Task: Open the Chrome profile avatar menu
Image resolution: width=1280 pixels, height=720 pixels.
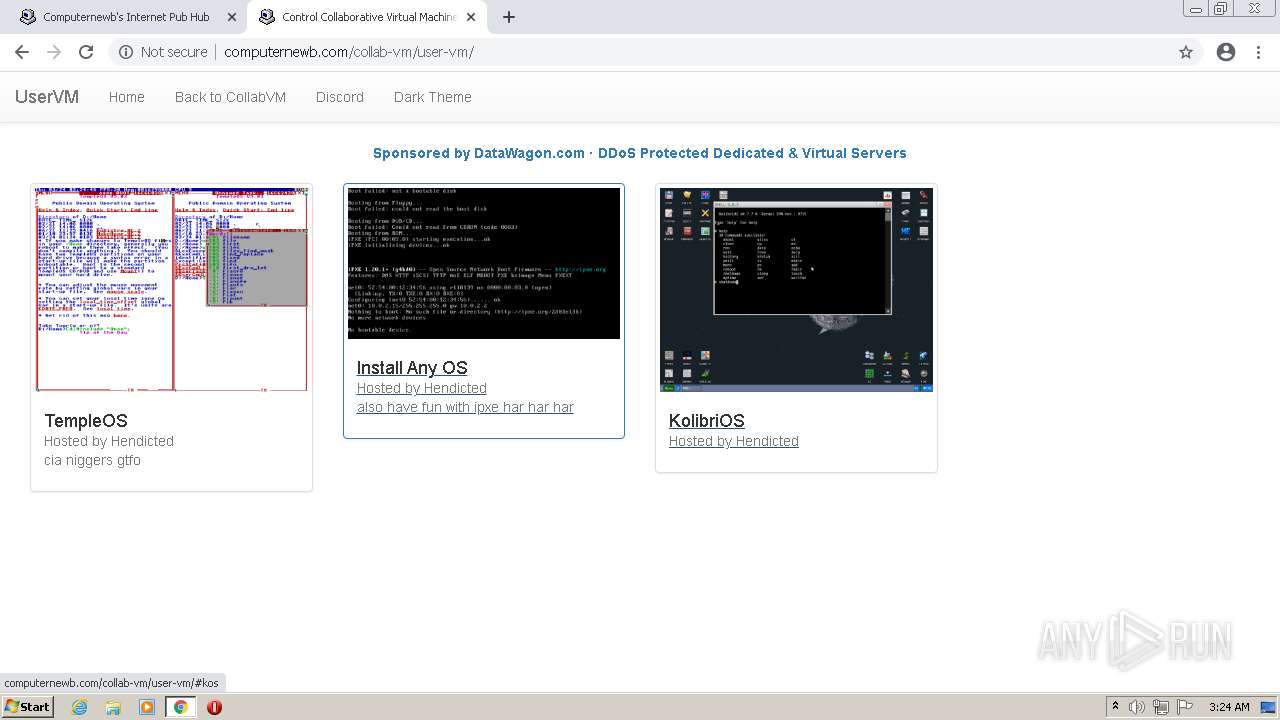Action: [x=1226, y=52]
